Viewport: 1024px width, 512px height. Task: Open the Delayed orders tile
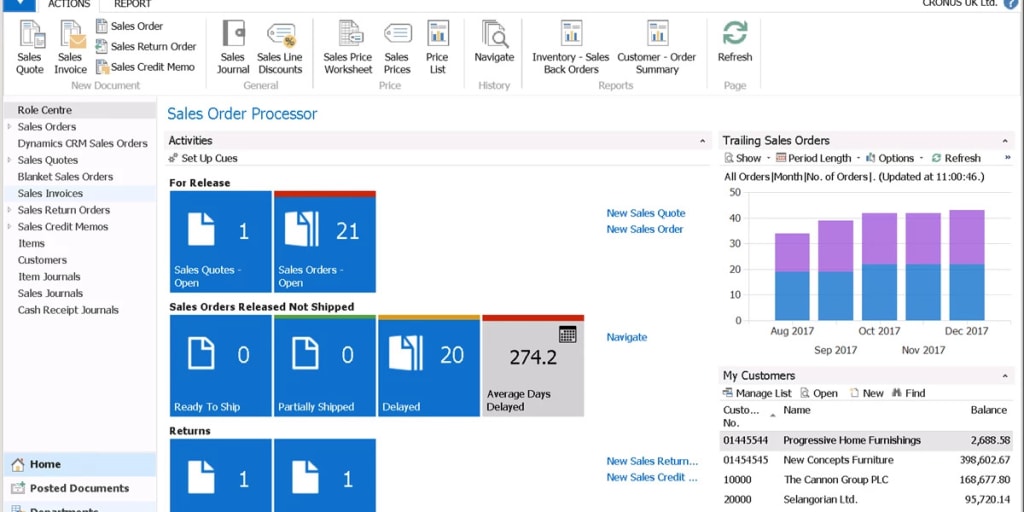(429, 366)
